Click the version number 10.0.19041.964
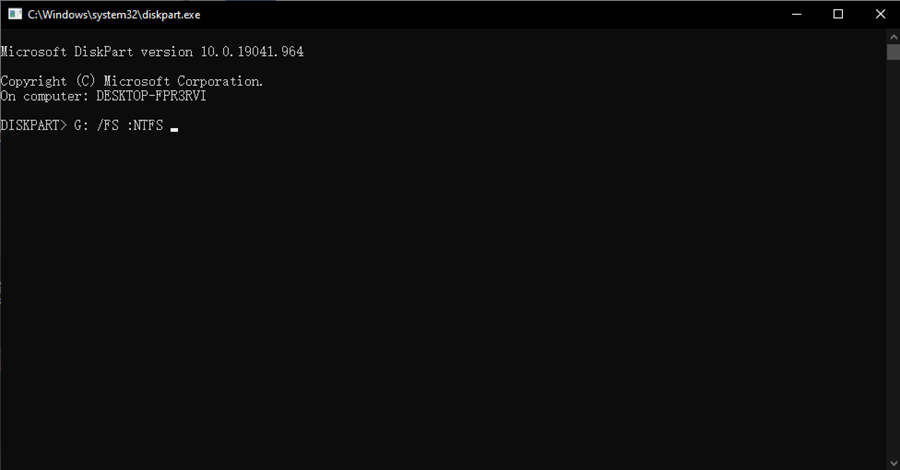This screenshot has height=470, width=900. 252,52
